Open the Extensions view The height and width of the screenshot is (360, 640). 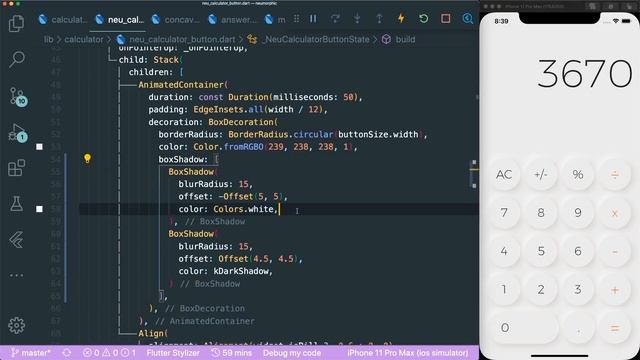16,168
